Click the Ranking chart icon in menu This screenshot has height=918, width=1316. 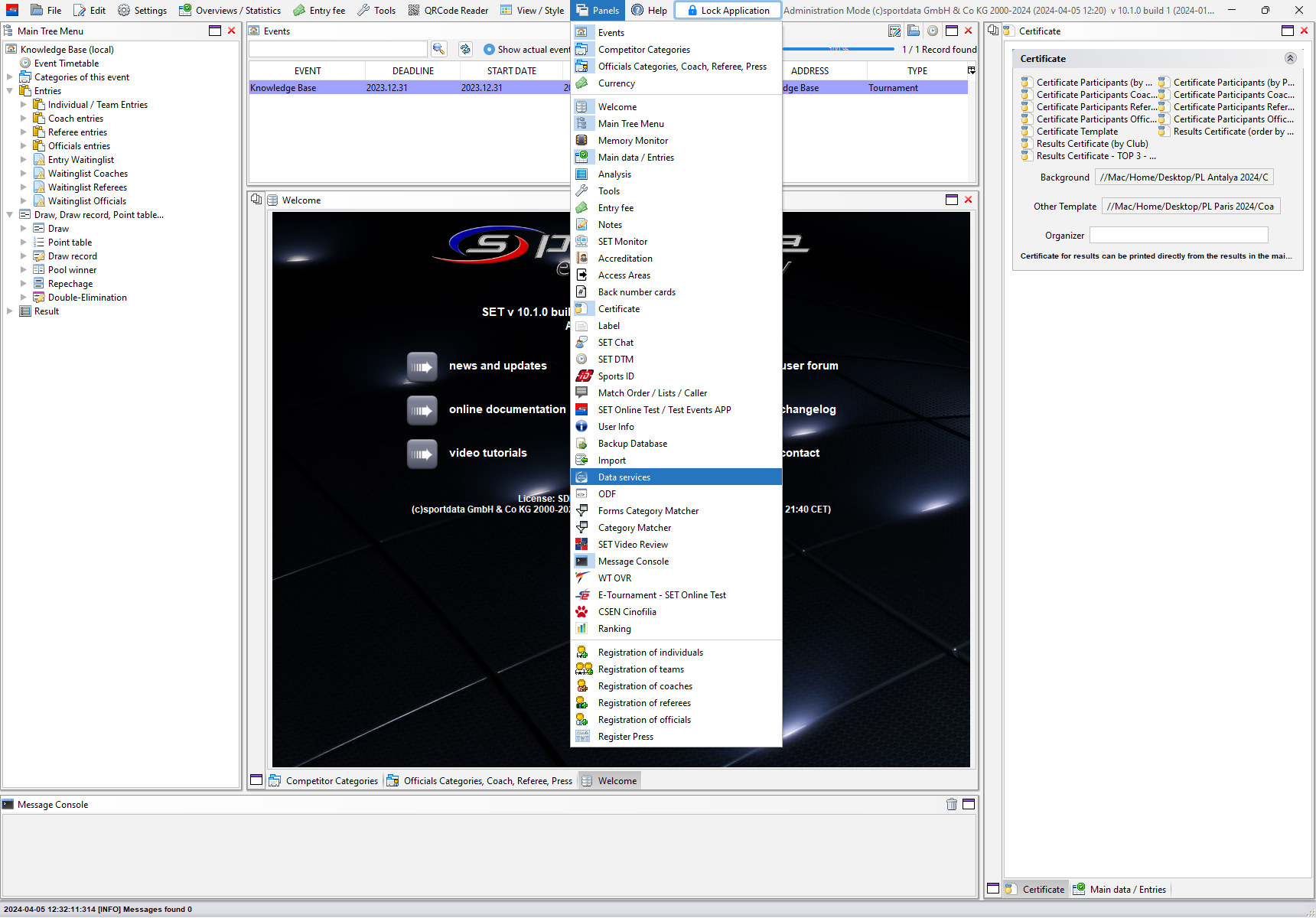(x=582, y=628)
